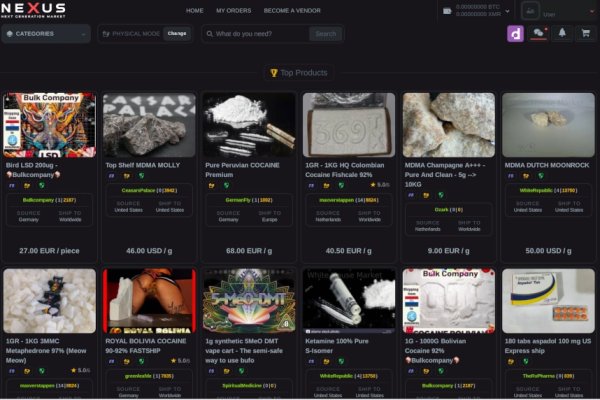Image resolution: width=600 pixels, height=400 pixels.
Task: Click the Nexus logo
Action: 33,10
